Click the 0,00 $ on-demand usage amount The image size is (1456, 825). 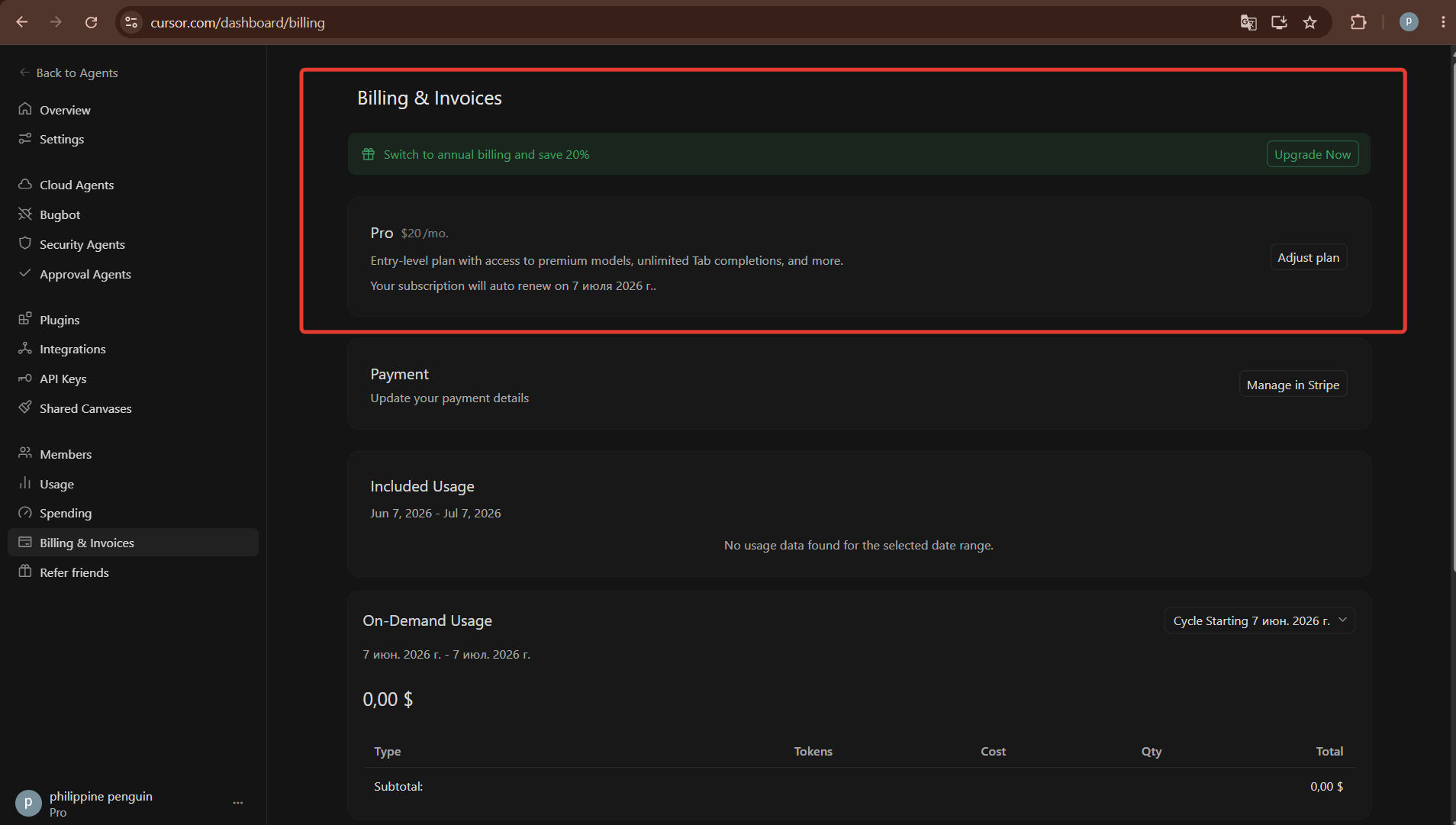tap(388, 699)
